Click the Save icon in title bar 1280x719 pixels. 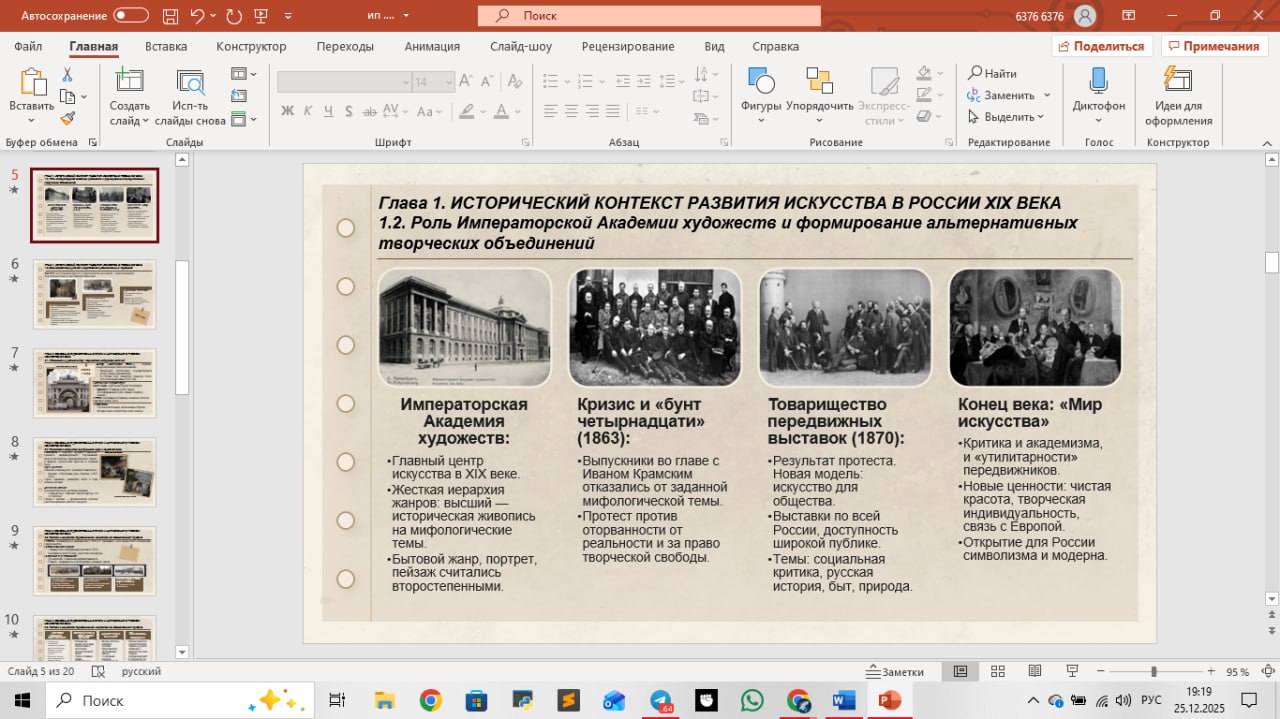point(168,16)
